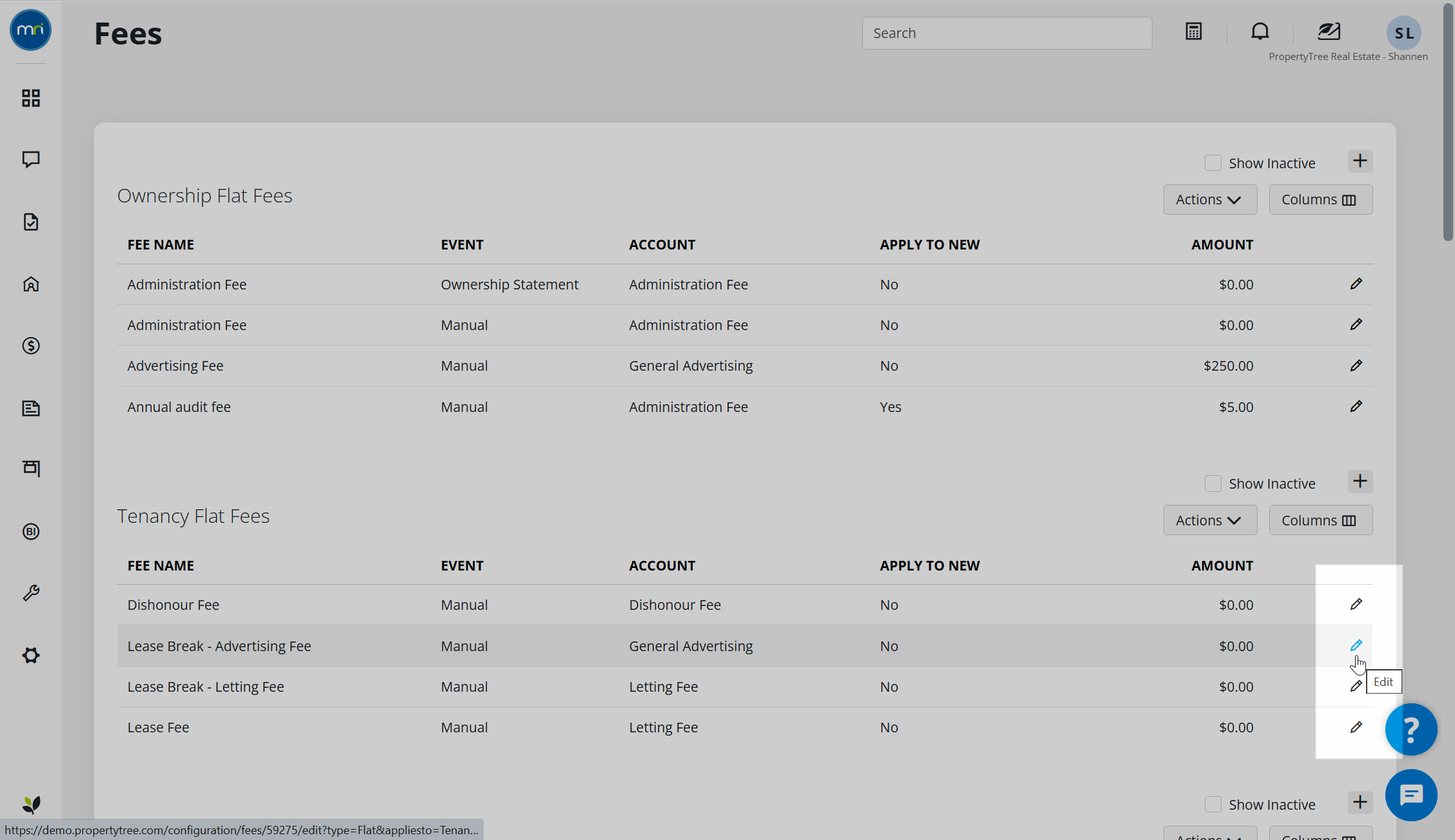Select the Lease Fee name

click(158, 727)
